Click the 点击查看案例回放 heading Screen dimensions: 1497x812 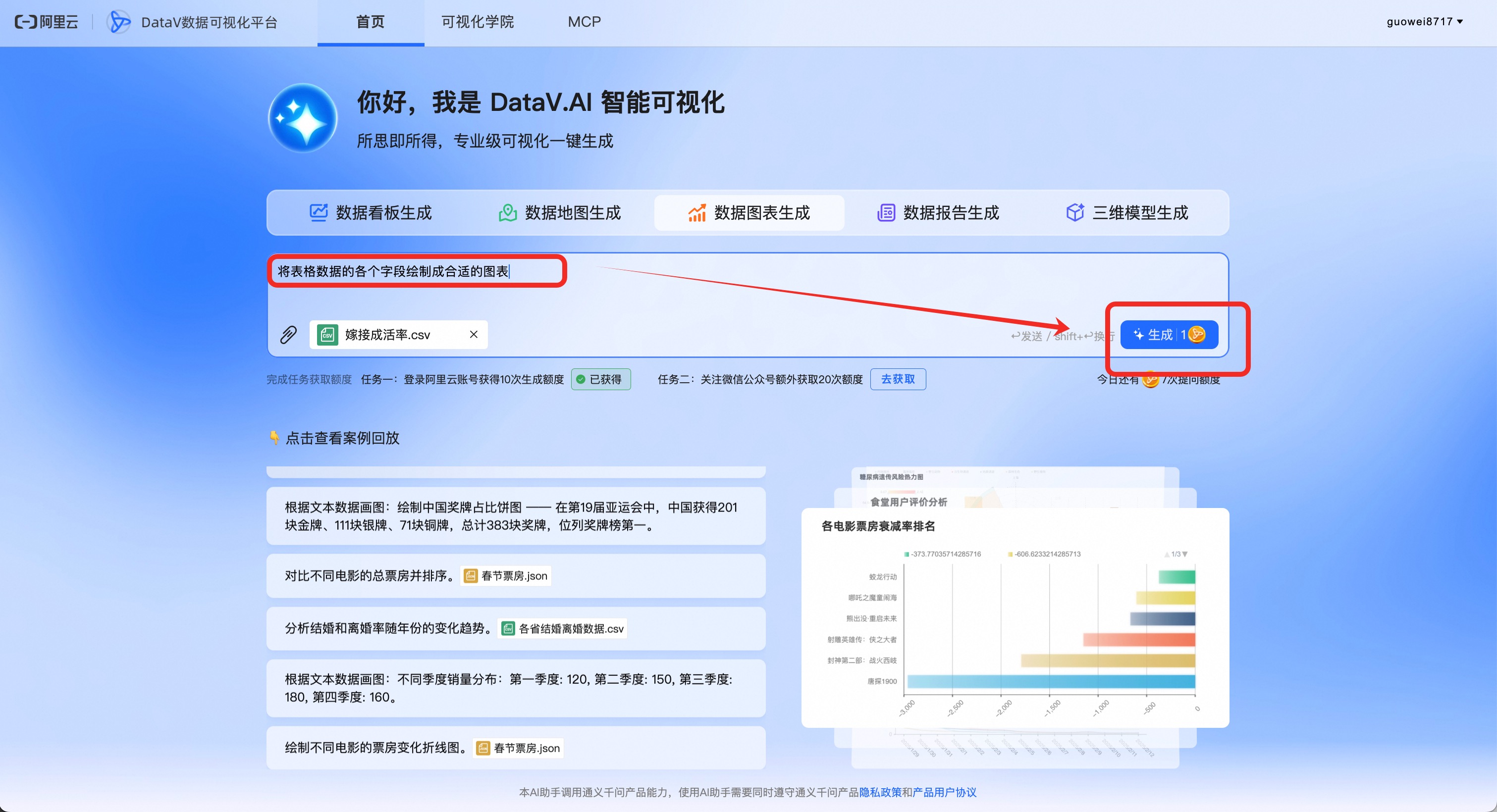(x=342, y=438)
